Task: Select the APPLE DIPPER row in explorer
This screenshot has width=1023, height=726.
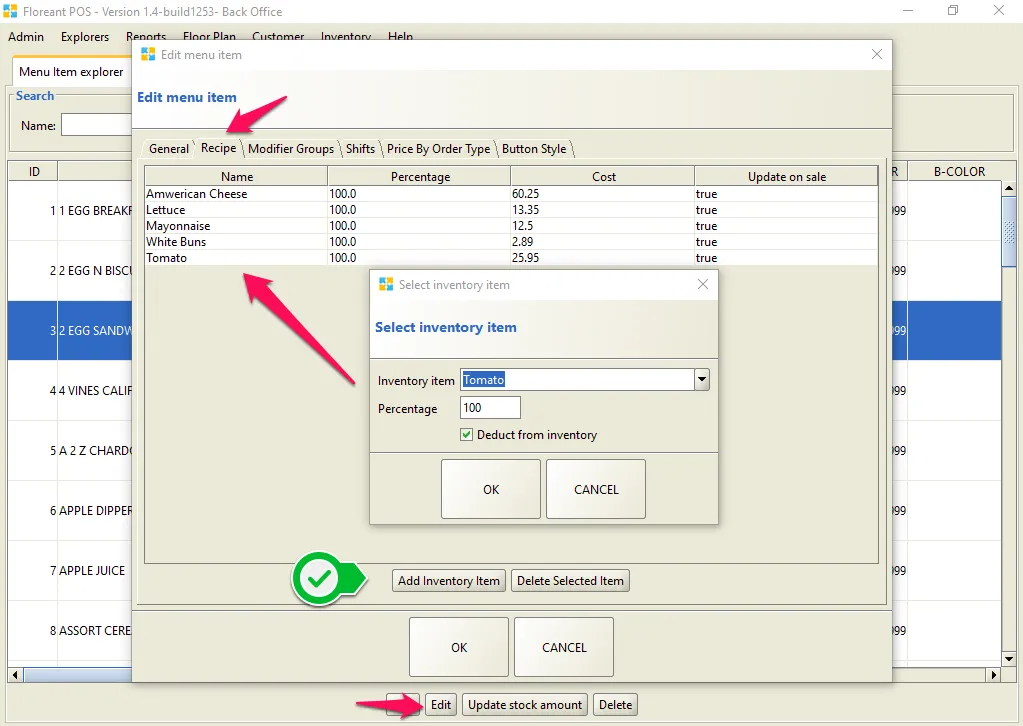Action: point(70,511)
